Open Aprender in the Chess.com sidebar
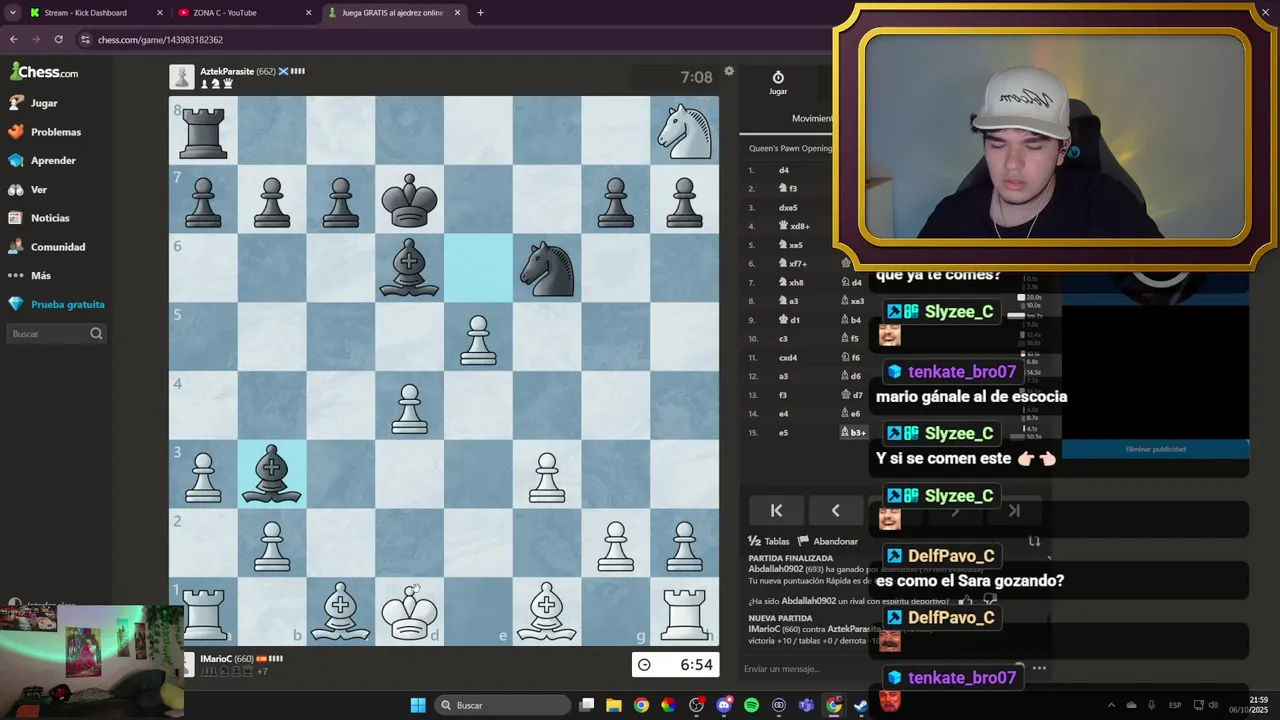Viewport: 1280px width, 720px height. coord(41,160)
